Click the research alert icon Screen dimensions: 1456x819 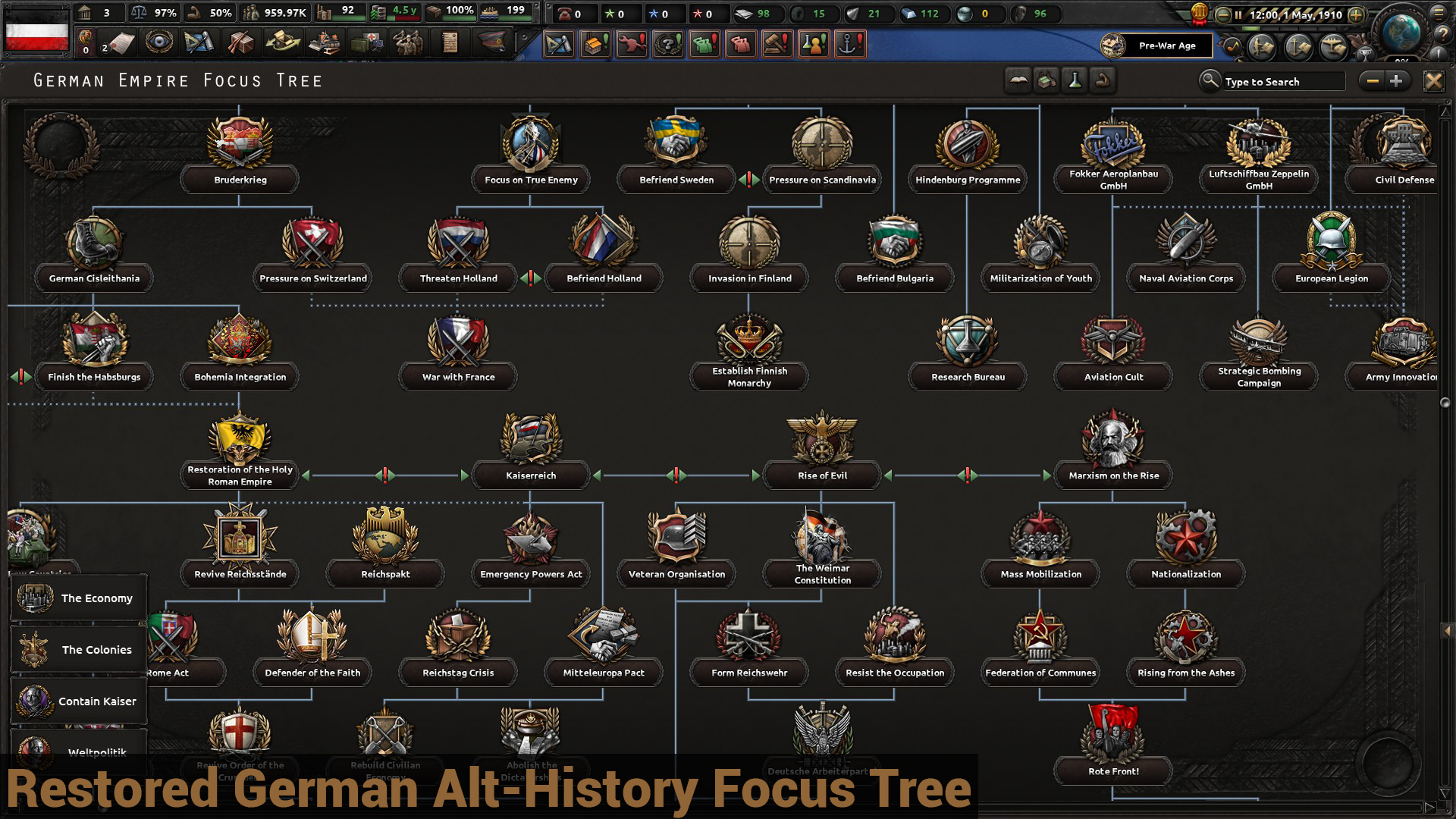click(x=559, y=45)
